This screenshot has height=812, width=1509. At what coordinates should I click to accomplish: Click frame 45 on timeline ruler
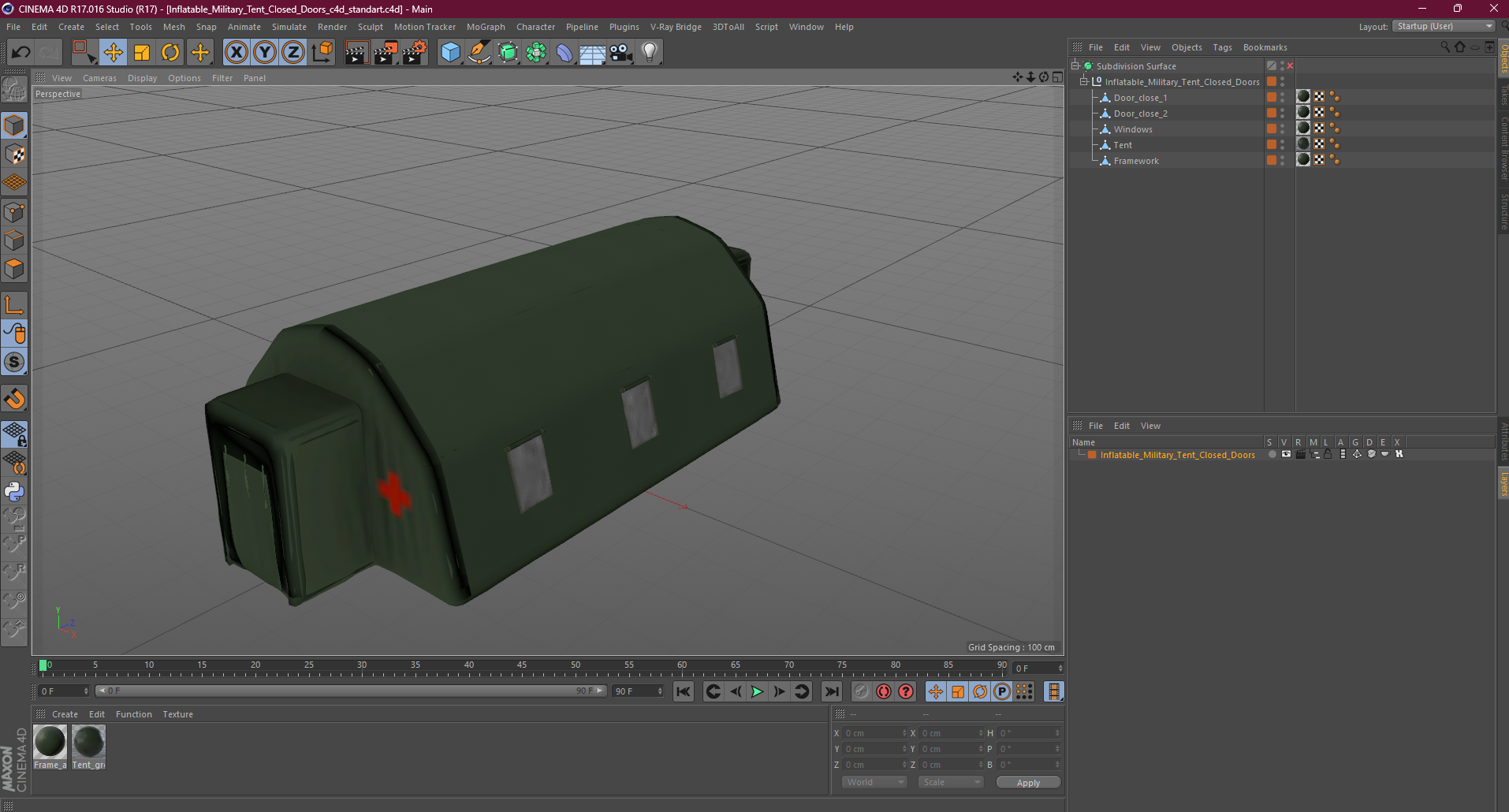(x=522, y=666)
